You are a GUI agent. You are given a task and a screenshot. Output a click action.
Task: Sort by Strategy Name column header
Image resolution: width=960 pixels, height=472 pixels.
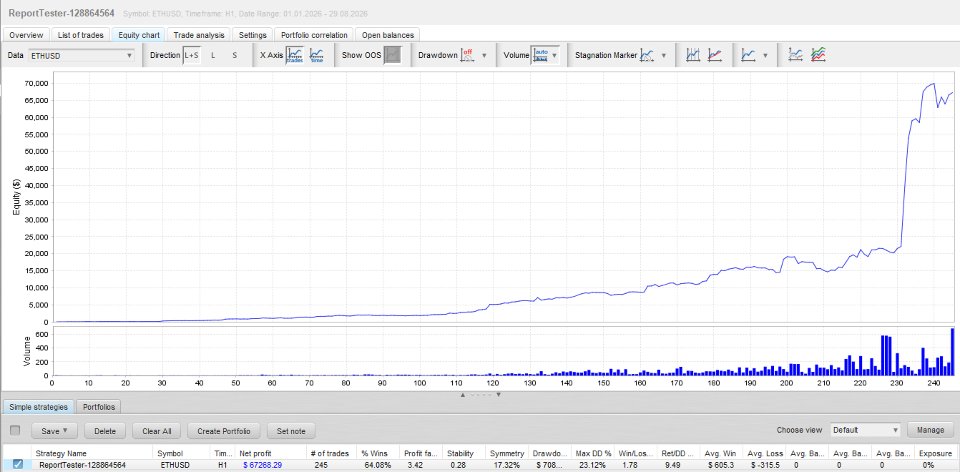[x=92, y=454]
